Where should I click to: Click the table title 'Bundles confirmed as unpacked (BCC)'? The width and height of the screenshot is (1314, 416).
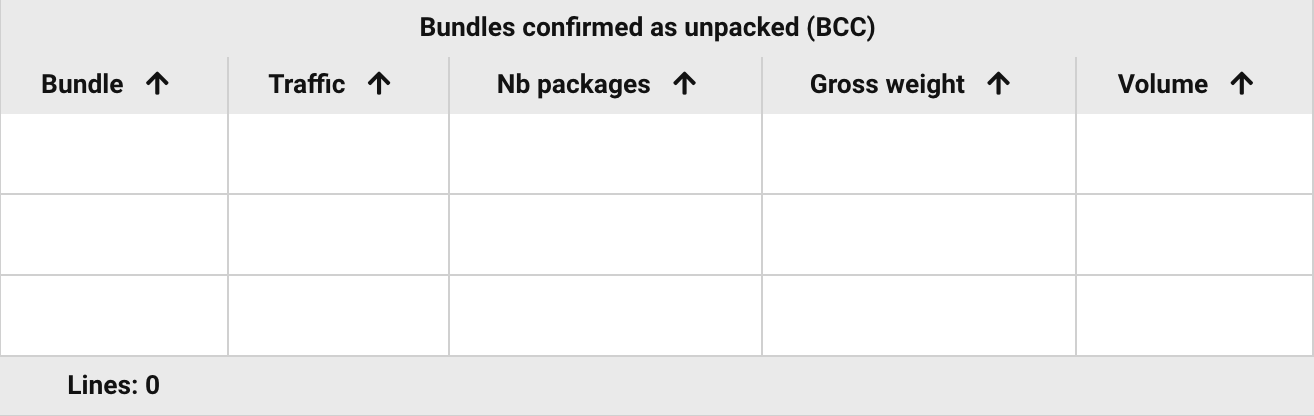tap(647, 27)
